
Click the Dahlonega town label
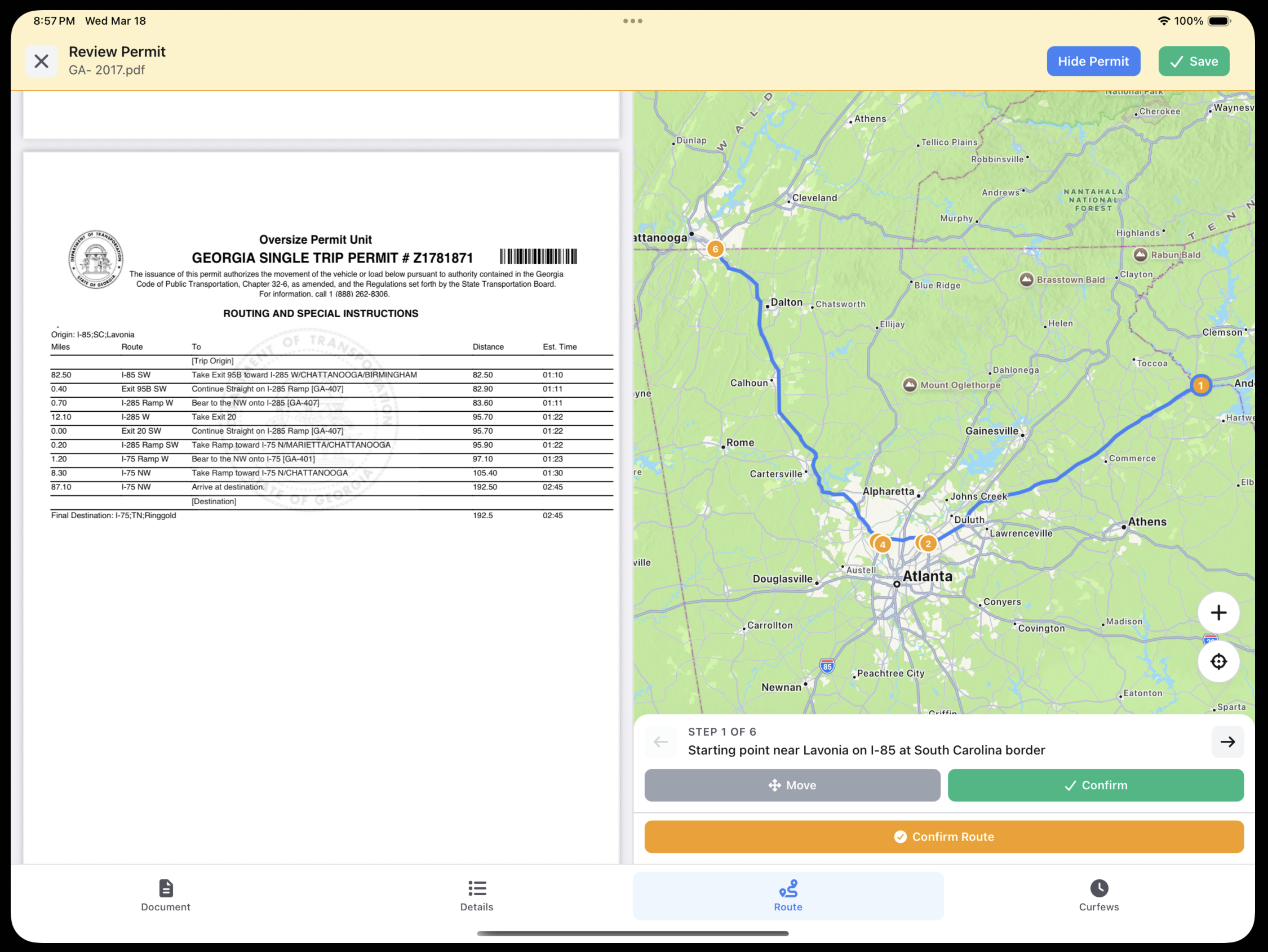click(1016, 370)
